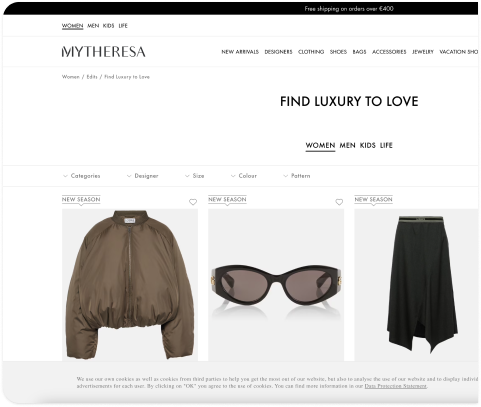Image resolution: width=481 pixels, height=407 pixels.
Task: Select MEN in the top utility bar
Action: pos(93,26)
